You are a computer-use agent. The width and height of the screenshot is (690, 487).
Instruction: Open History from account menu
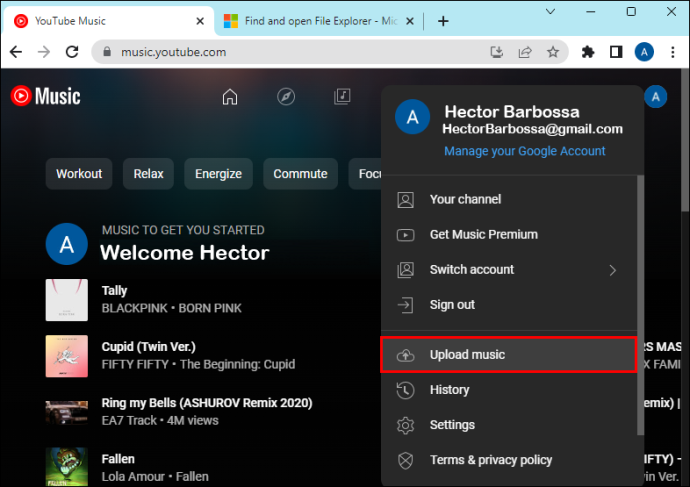(509, 390)
